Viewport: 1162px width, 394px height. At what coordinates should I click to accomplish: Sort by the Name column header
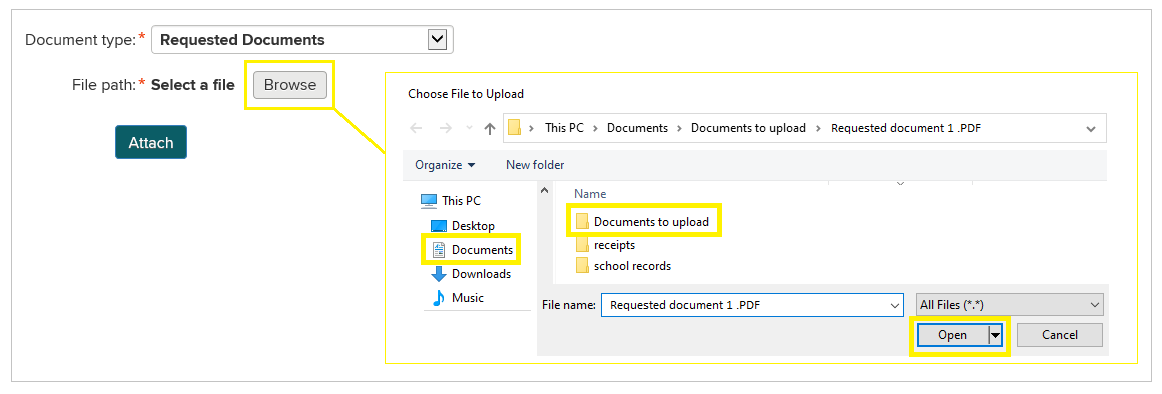coord(590,194)
